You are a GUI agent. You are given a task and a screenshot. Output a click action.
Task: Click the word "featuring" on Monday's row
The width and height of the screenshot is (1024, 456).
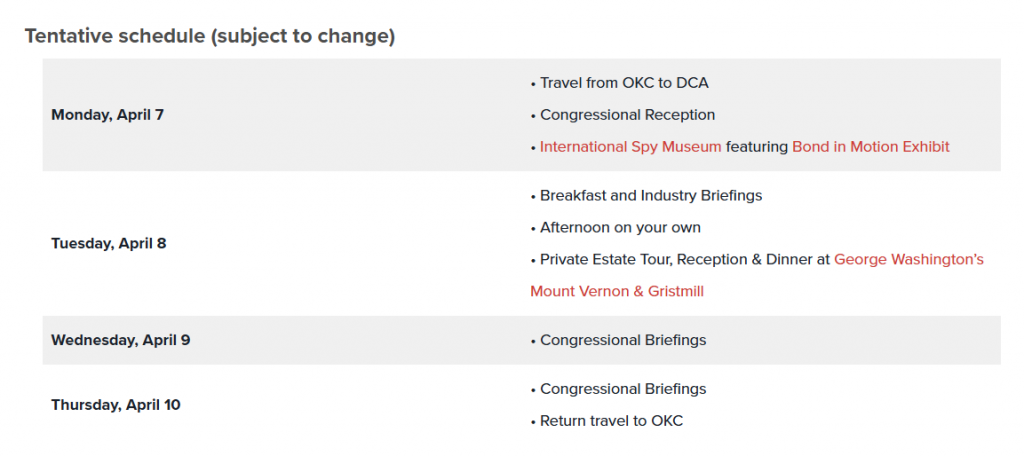coord(756,147)
